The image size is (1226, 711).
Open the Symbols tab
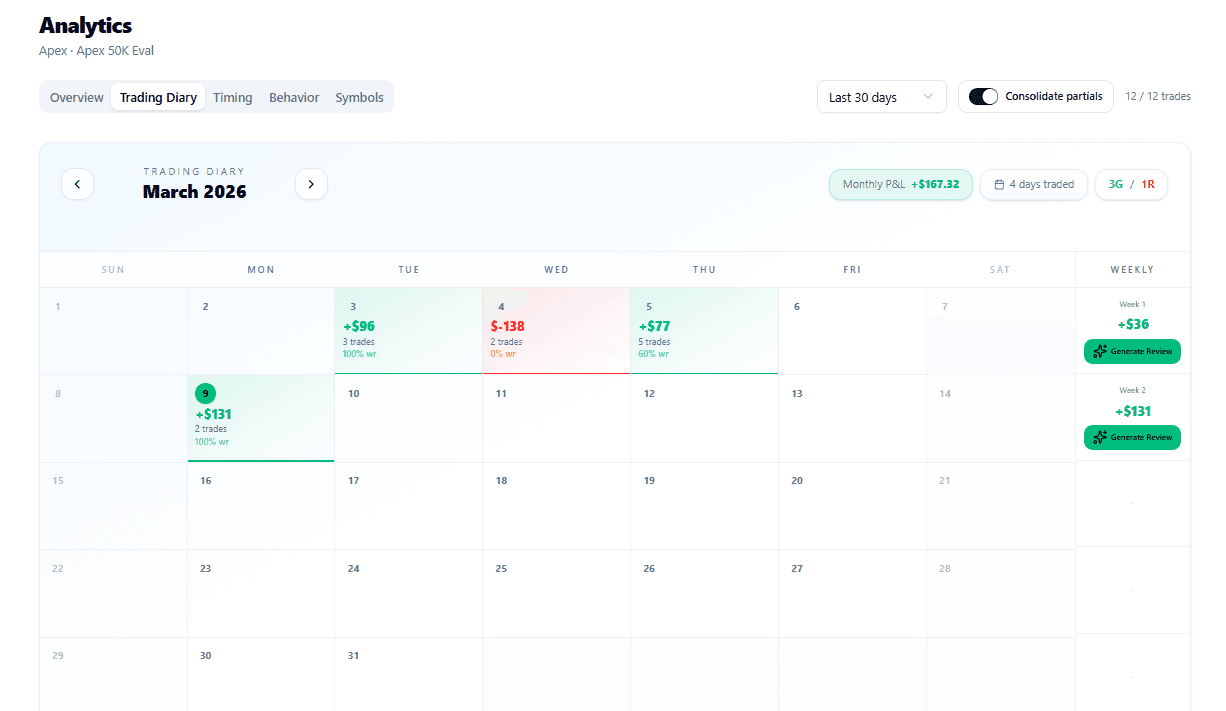pos(359,97)
